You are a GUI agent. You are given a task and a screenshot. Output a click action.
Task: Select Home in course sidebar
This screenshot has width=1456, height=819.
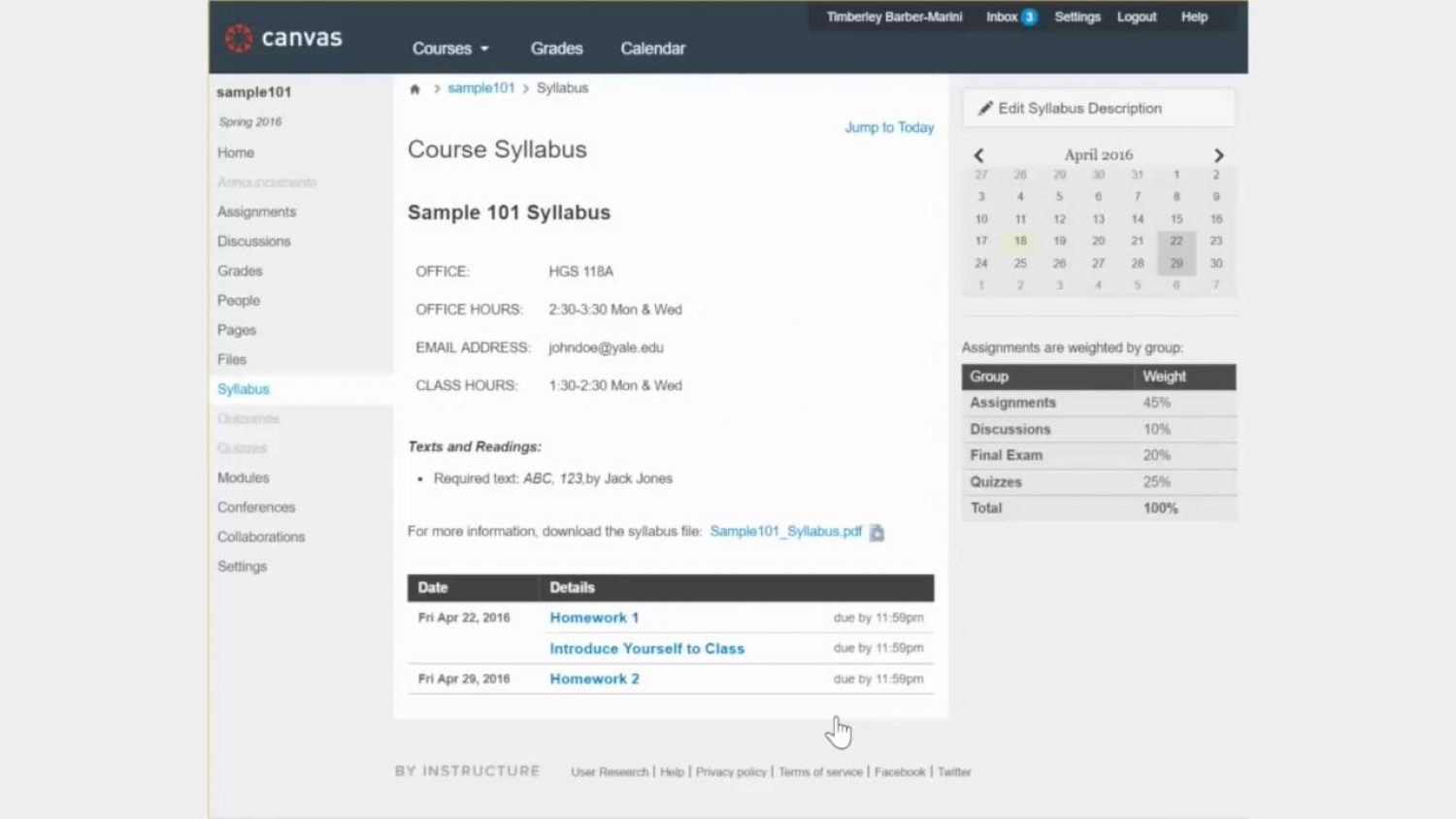(x=236, y=152)
